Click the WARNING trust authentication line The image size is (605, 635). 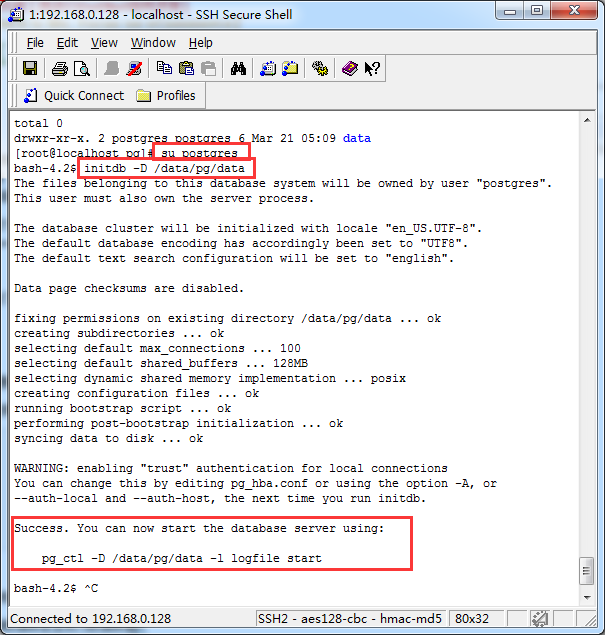231,468
